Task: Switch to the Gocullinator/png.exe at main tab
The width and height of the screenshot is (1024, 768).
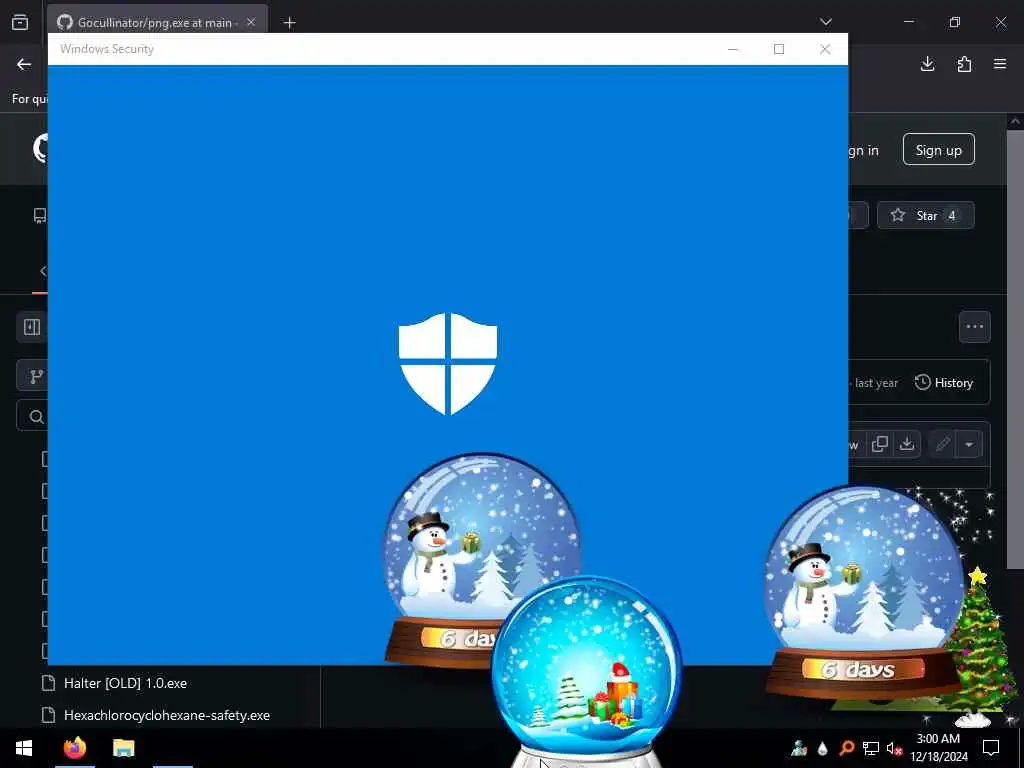Action: point(157,22)
